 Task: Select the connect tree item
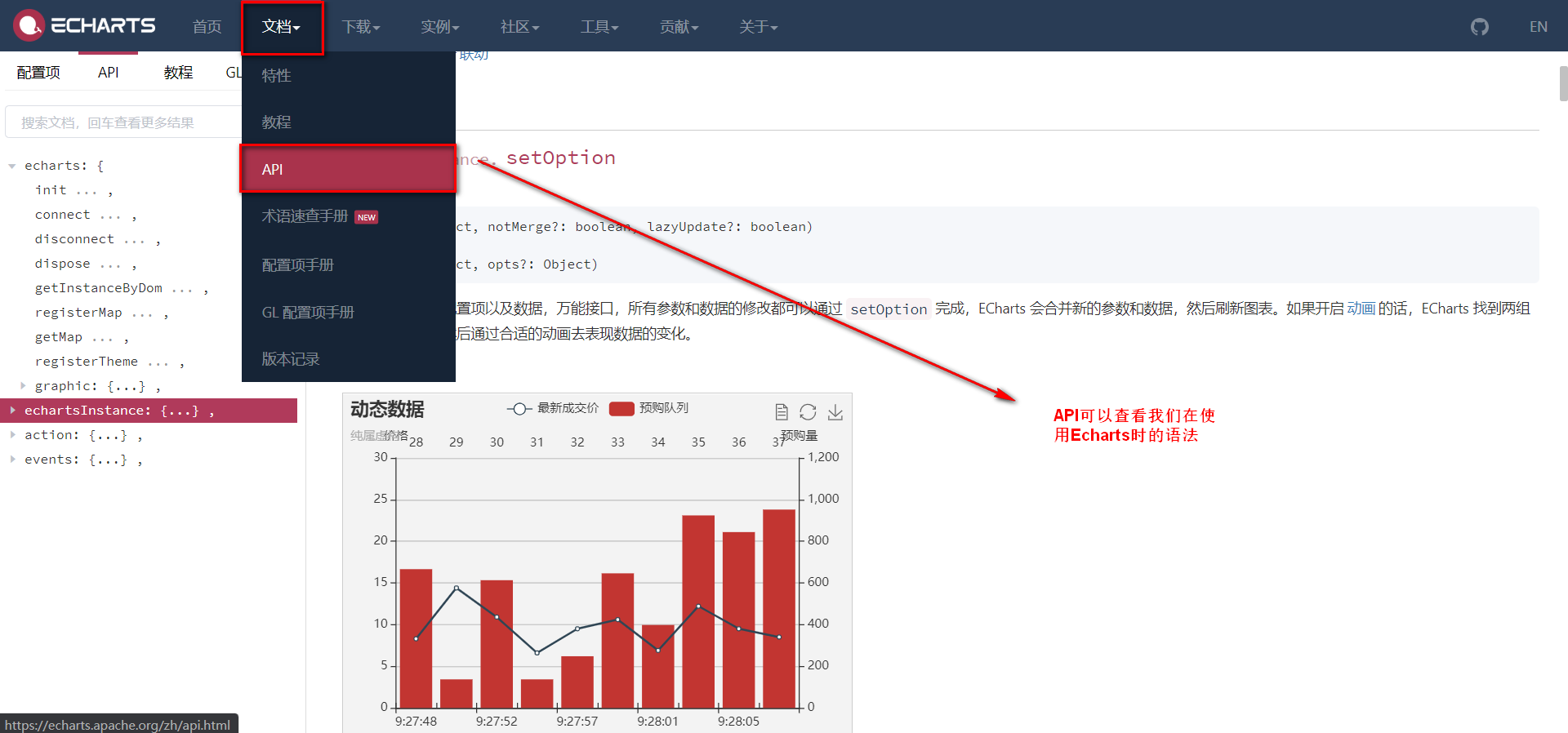(x=63, y=214)
